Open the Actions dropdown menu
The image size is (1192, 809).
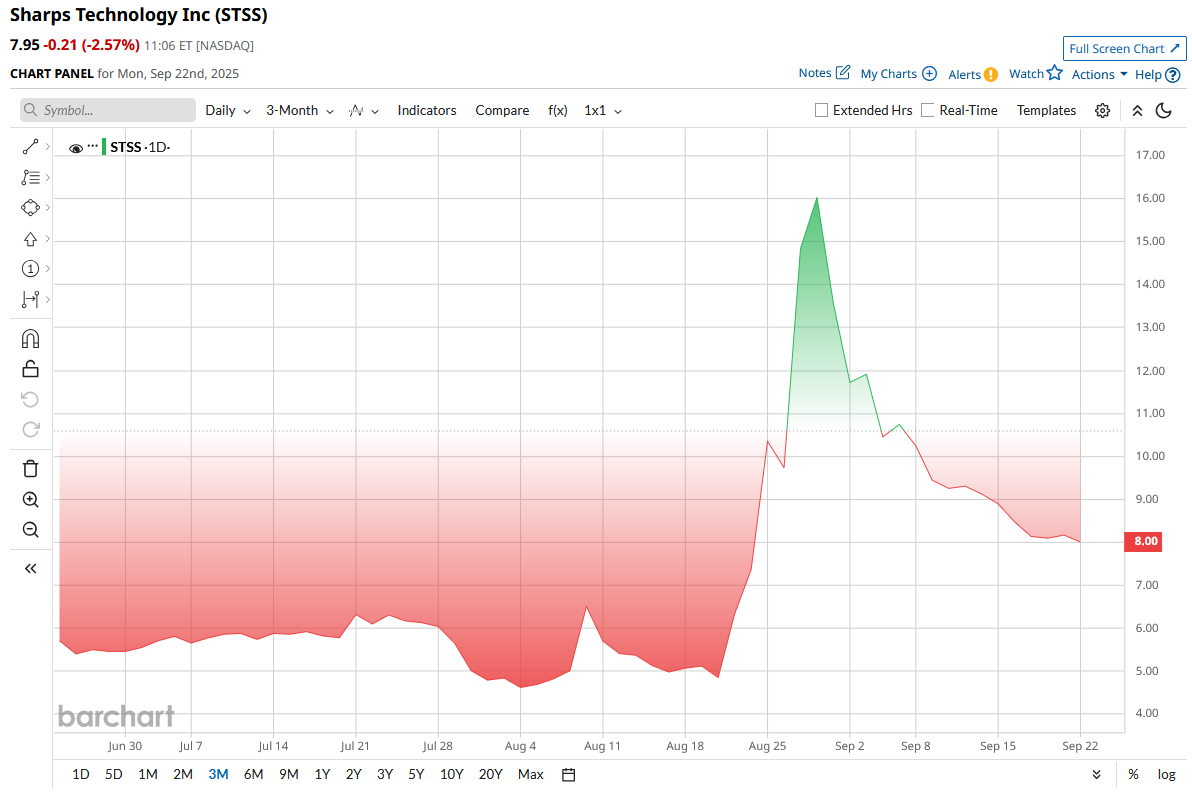(x=1099, y=75)
